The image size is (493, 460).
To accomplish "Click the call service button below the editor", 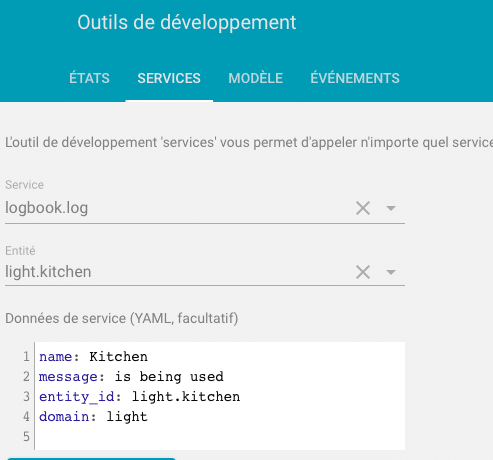I will point(91,459).
